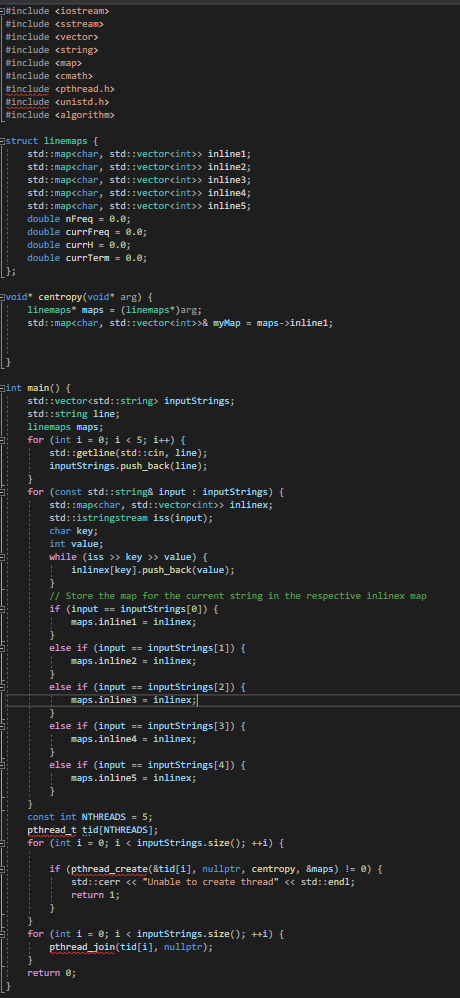Click the 'std::getline(std::cin, line);' line
Screen dimensions: 460x998
point(129,453)
